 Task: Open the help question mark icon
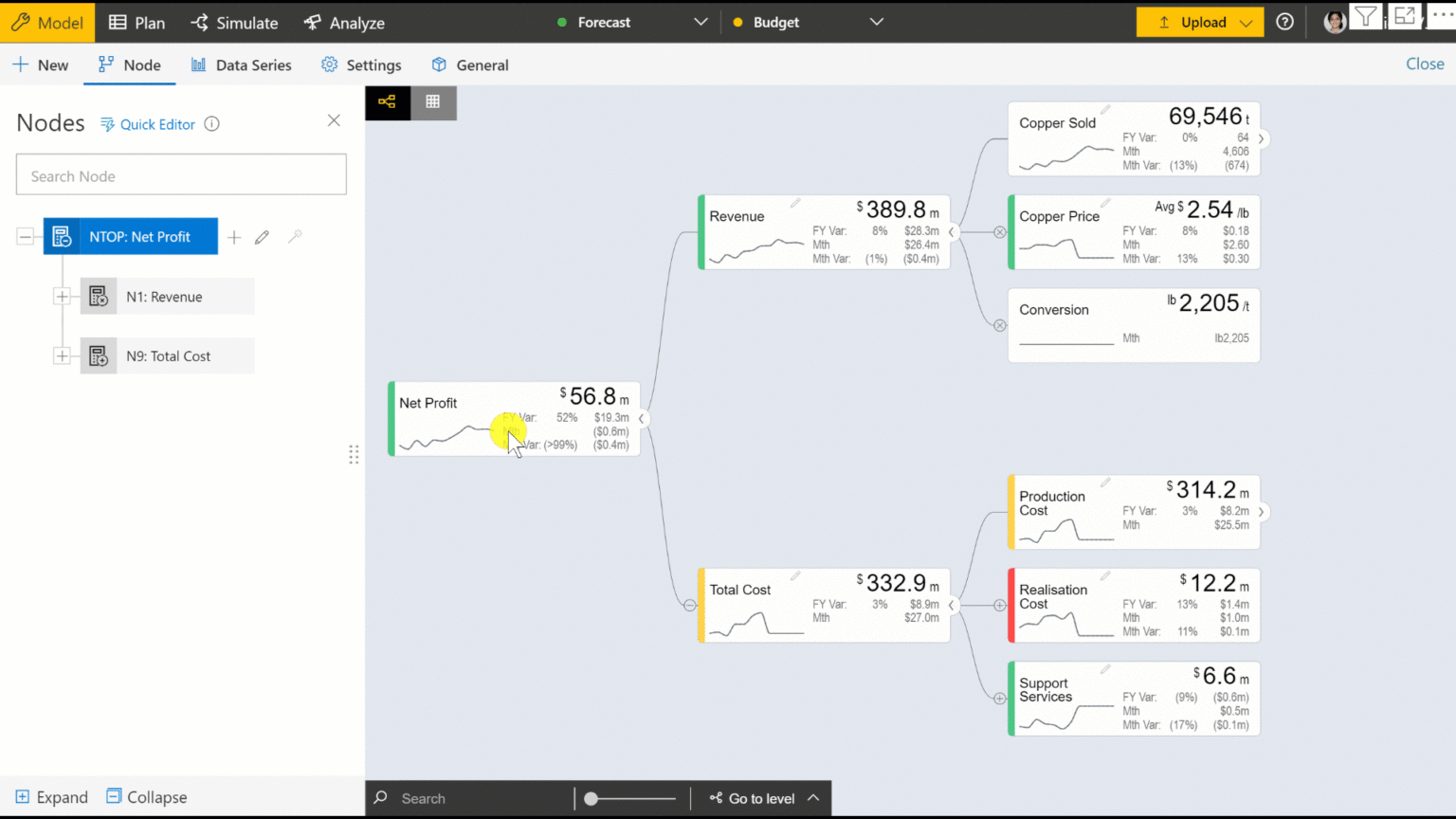(1284, 22)
